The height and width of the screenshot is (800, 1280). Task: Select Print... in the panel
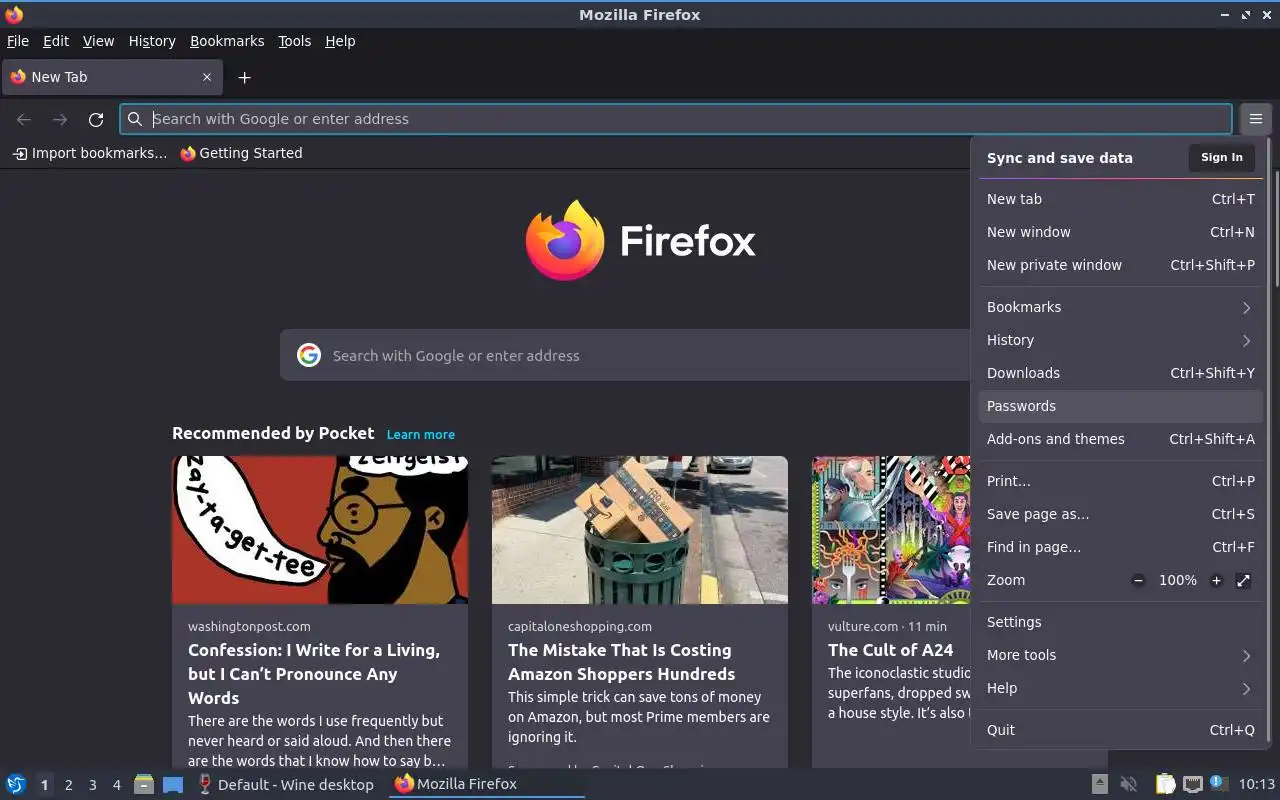point(1120,481)
